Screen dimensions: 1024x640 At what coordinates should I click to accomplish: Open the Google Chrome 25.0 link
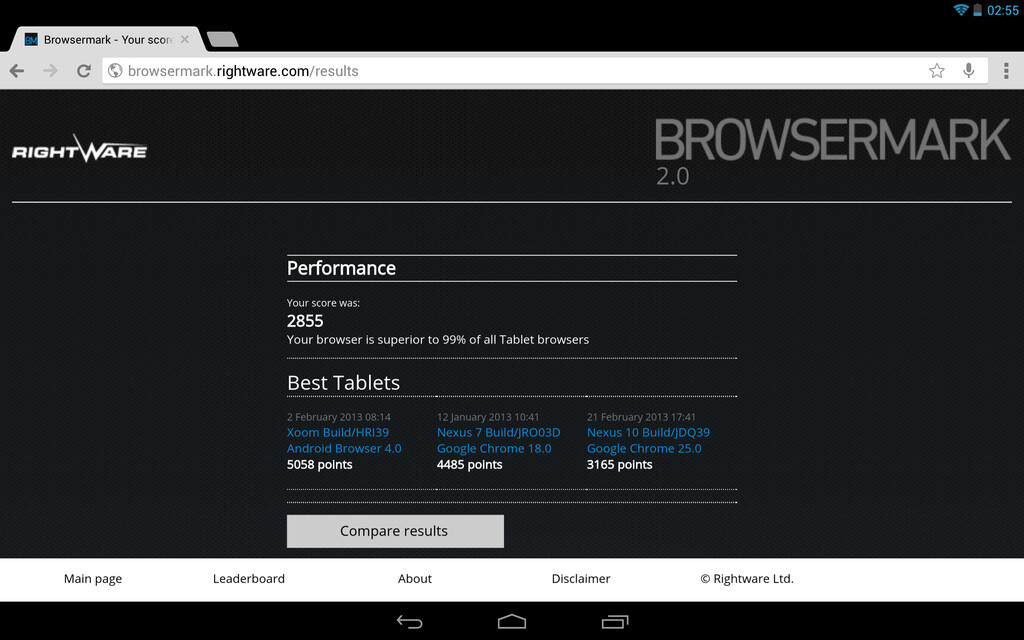pos(644,449)
